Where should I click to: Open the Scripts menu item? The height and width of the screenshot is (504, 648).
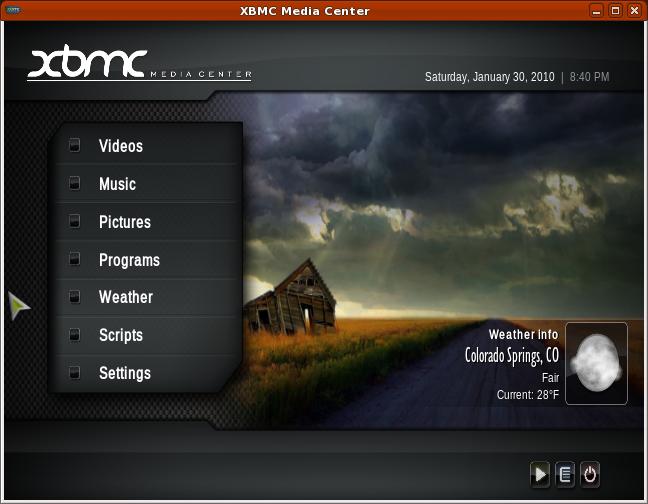pyautogui.click(x=148, y=335)
